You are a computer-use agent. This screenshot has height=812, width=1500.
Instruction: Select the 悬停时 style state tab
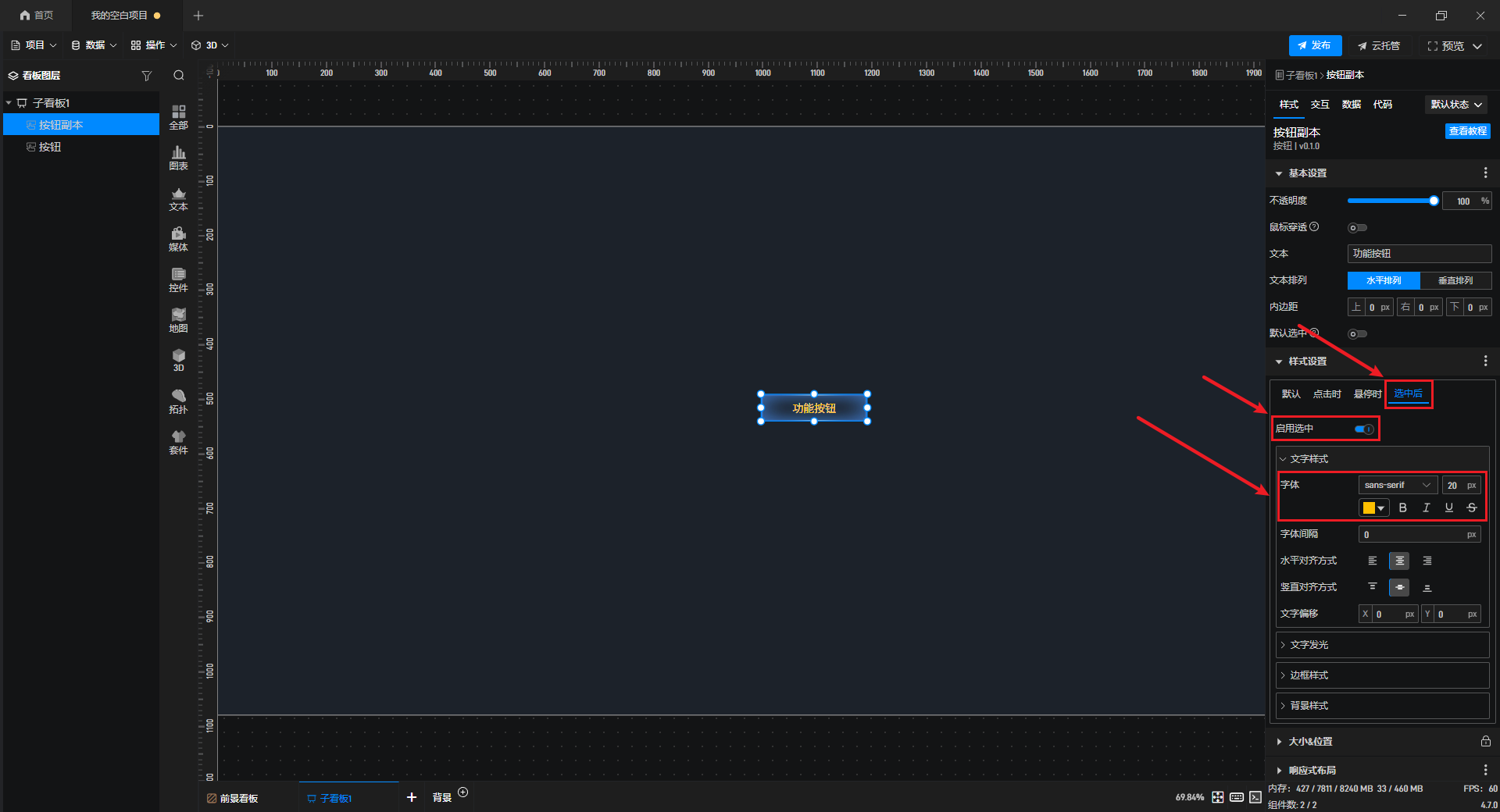(x=1367, y=394)
